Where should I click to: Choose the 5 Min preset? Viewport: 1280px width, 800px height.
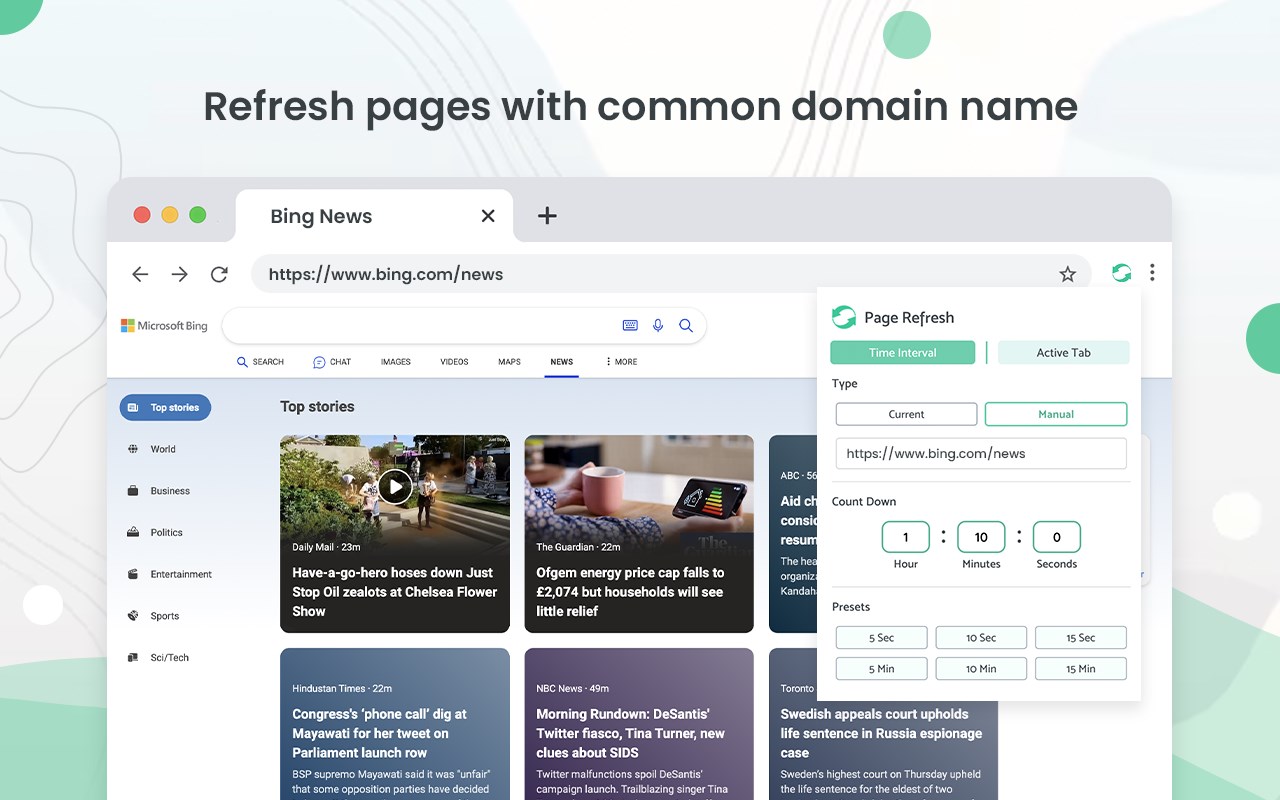(x=881, y=669)
